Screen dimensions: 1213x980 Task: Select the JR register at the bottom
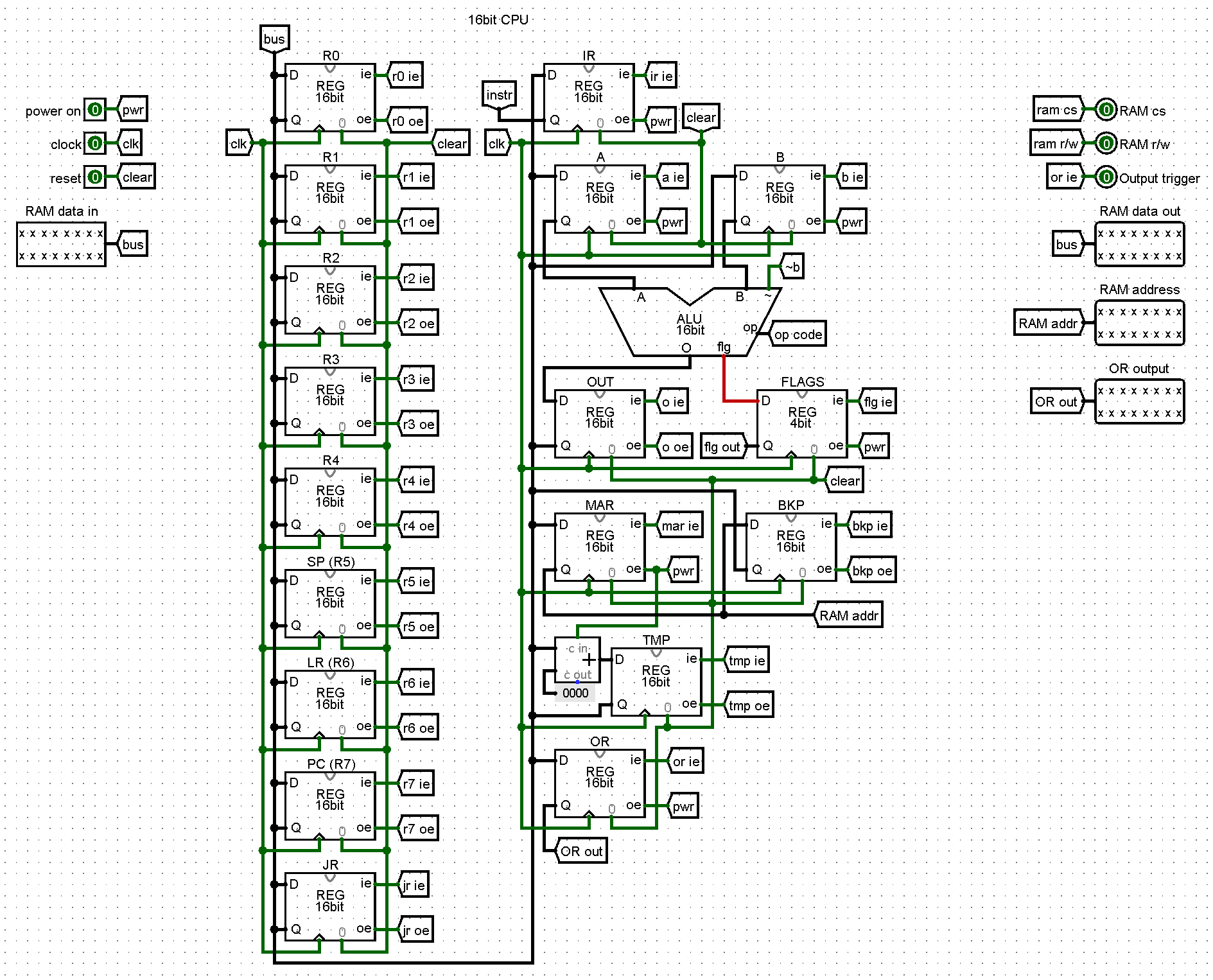pyautogui.click(x=329, y=906)
